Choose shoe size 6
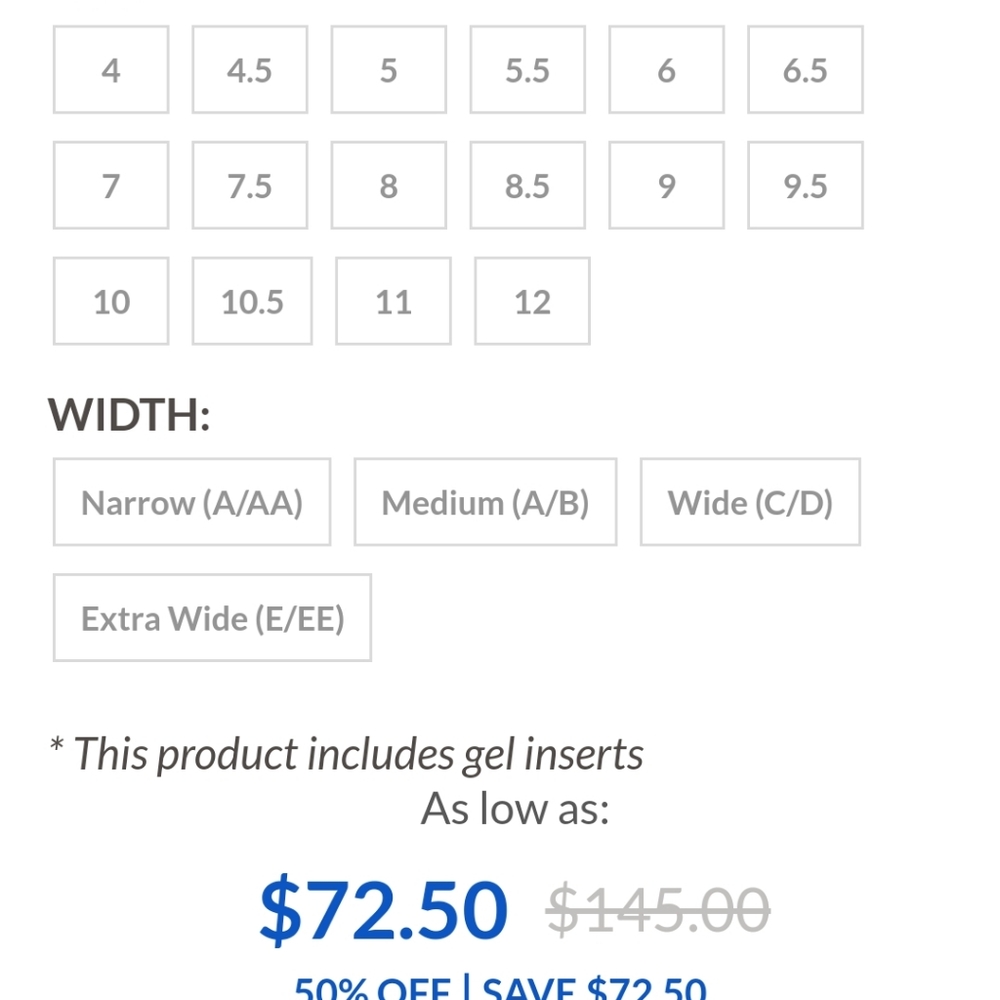Viewport: 1000px width, 1000px height. pyautogui.click(x=666, y=70)
